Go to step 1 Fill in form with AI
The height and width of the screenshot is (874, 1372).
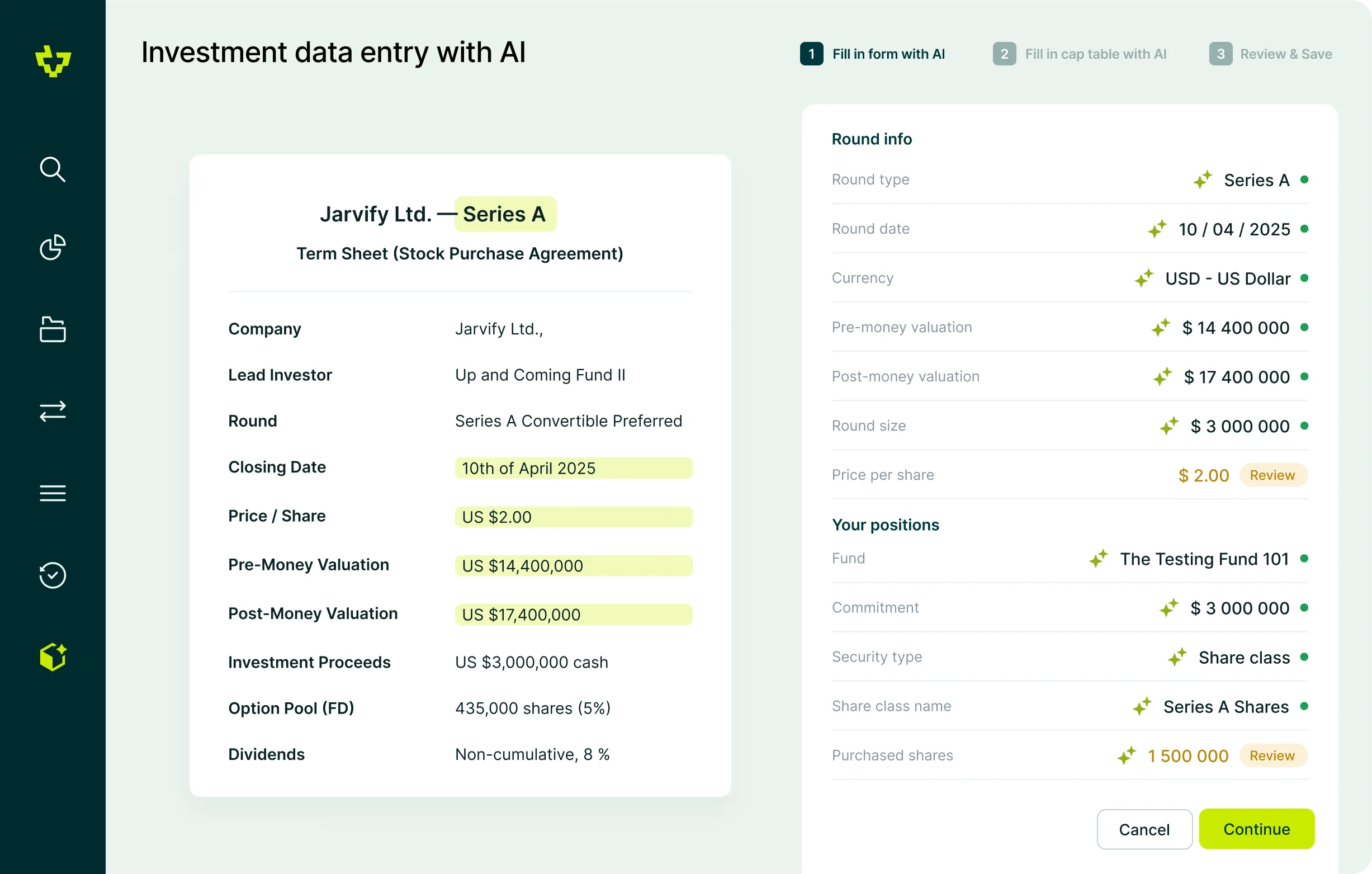coord(872,54)
